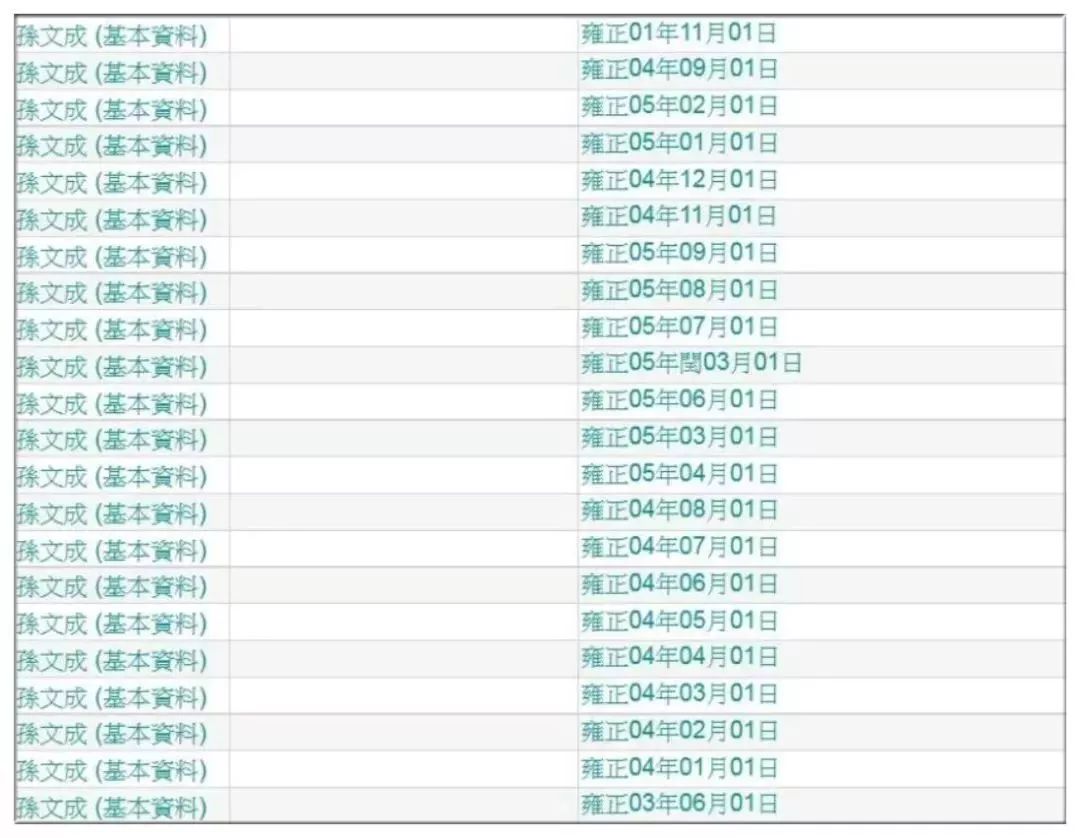Open the 雍正05年06月01日 record

pyautogui.click(x=679, y=401)
